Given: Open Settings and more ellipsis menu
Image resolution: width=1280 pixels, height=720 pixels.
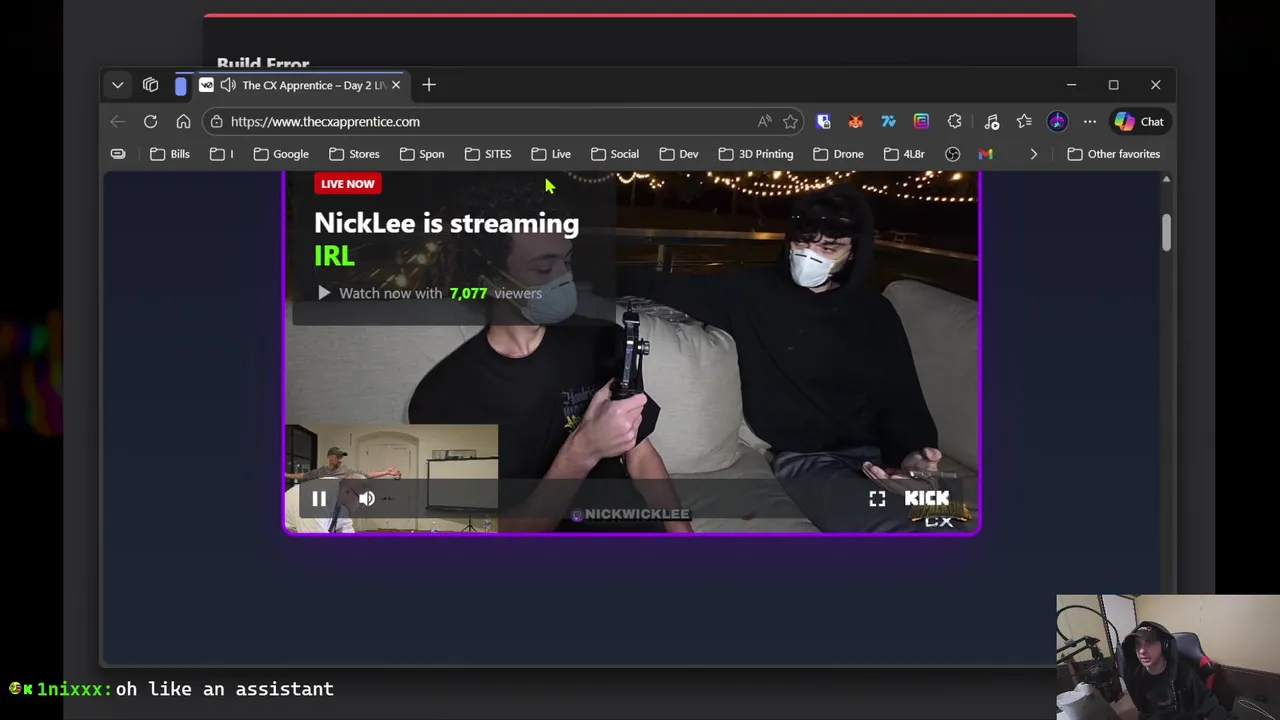Looking at the screenshot, I should (x=1090, y=122).
